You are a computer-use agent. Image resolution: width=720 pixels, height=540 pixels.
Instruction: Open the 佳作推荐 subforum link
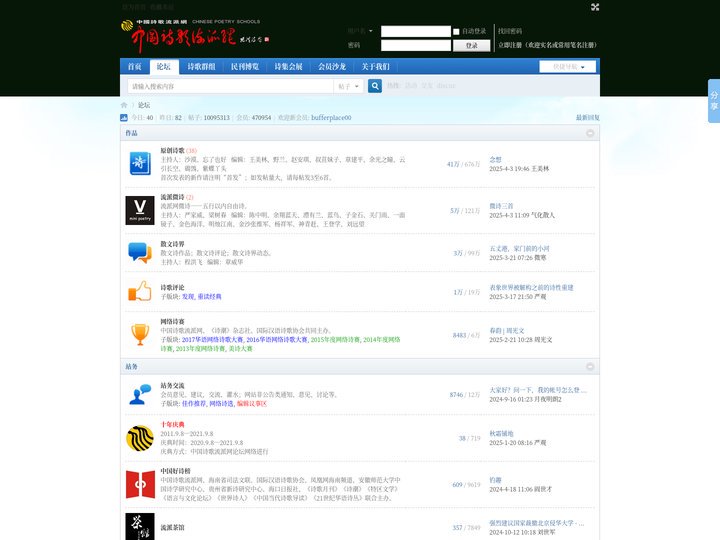pos(194,404)
